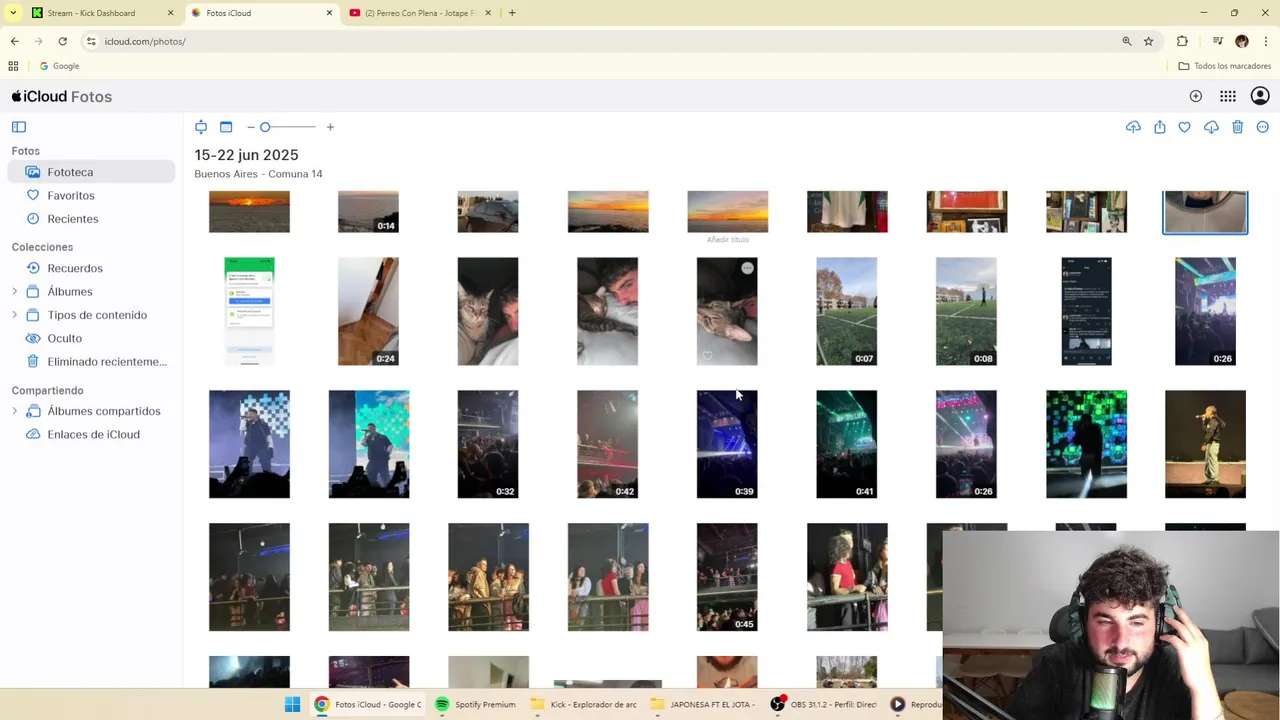
Task: Open the video thumbnail labeled 0:24
Action: 368,311
